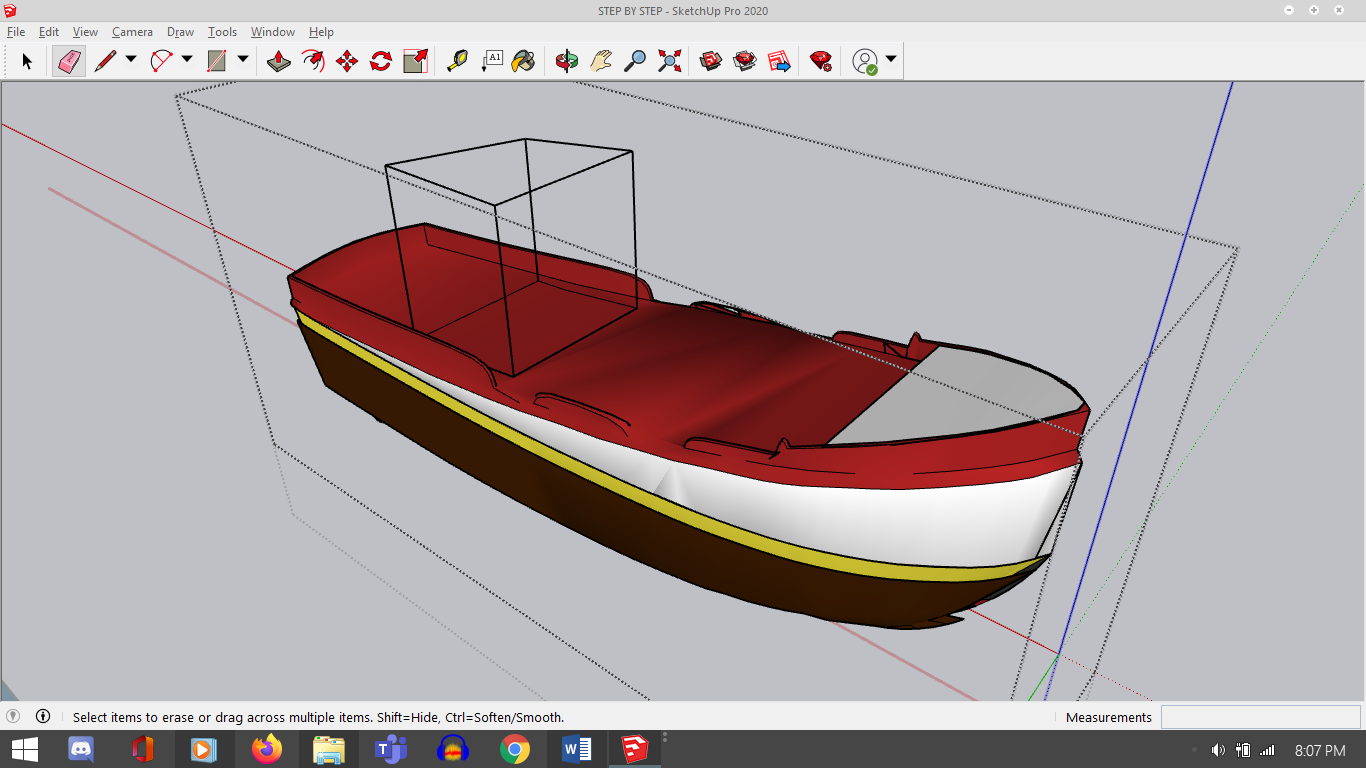The width and height of the screenshot is (1366, 768).
Task: Switch to Word in the taskbar
Action: [577, 749]
